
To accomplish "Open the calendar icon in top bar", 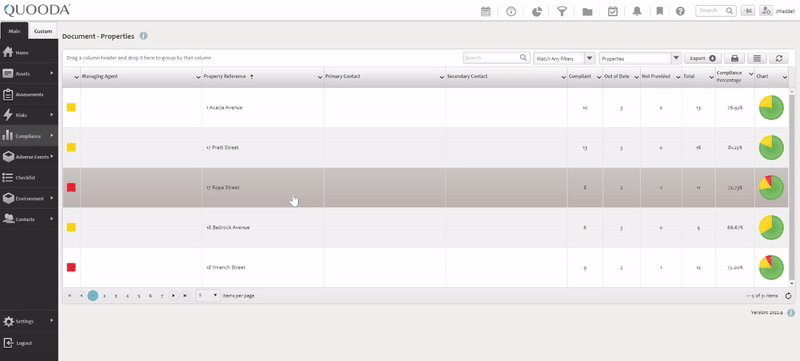I will coord(486,11).
